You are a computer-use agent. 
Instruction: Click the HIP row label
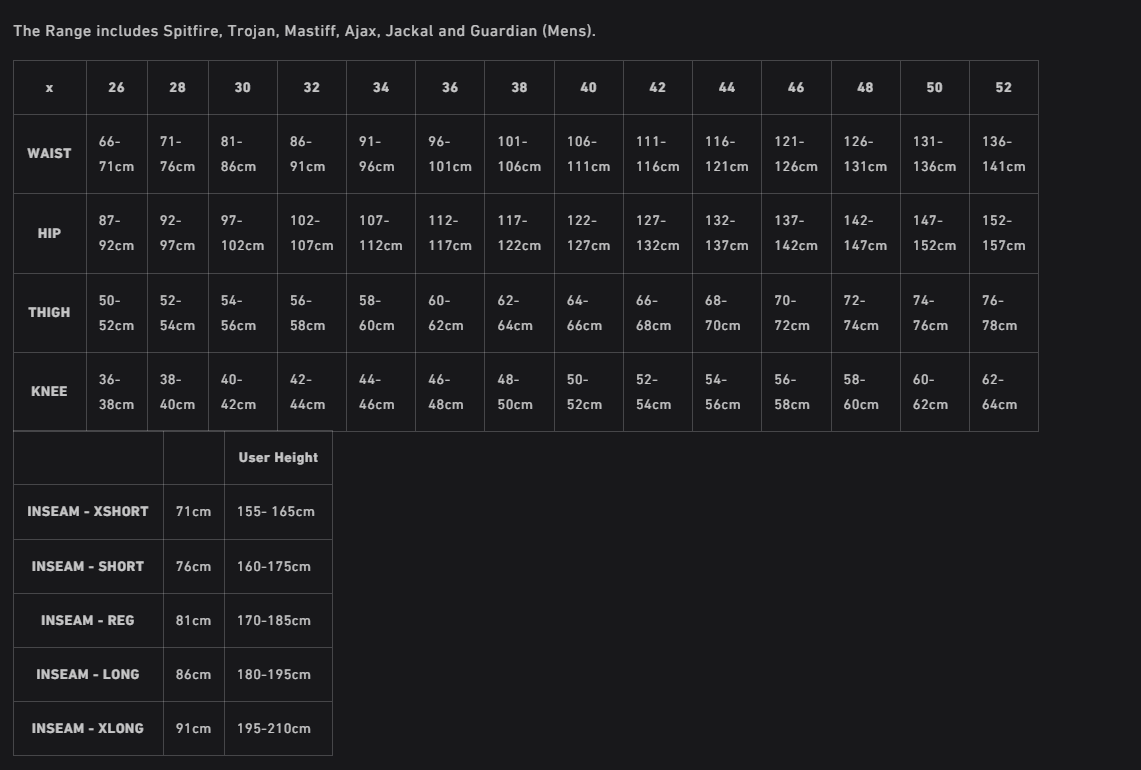tap(49, 234)
